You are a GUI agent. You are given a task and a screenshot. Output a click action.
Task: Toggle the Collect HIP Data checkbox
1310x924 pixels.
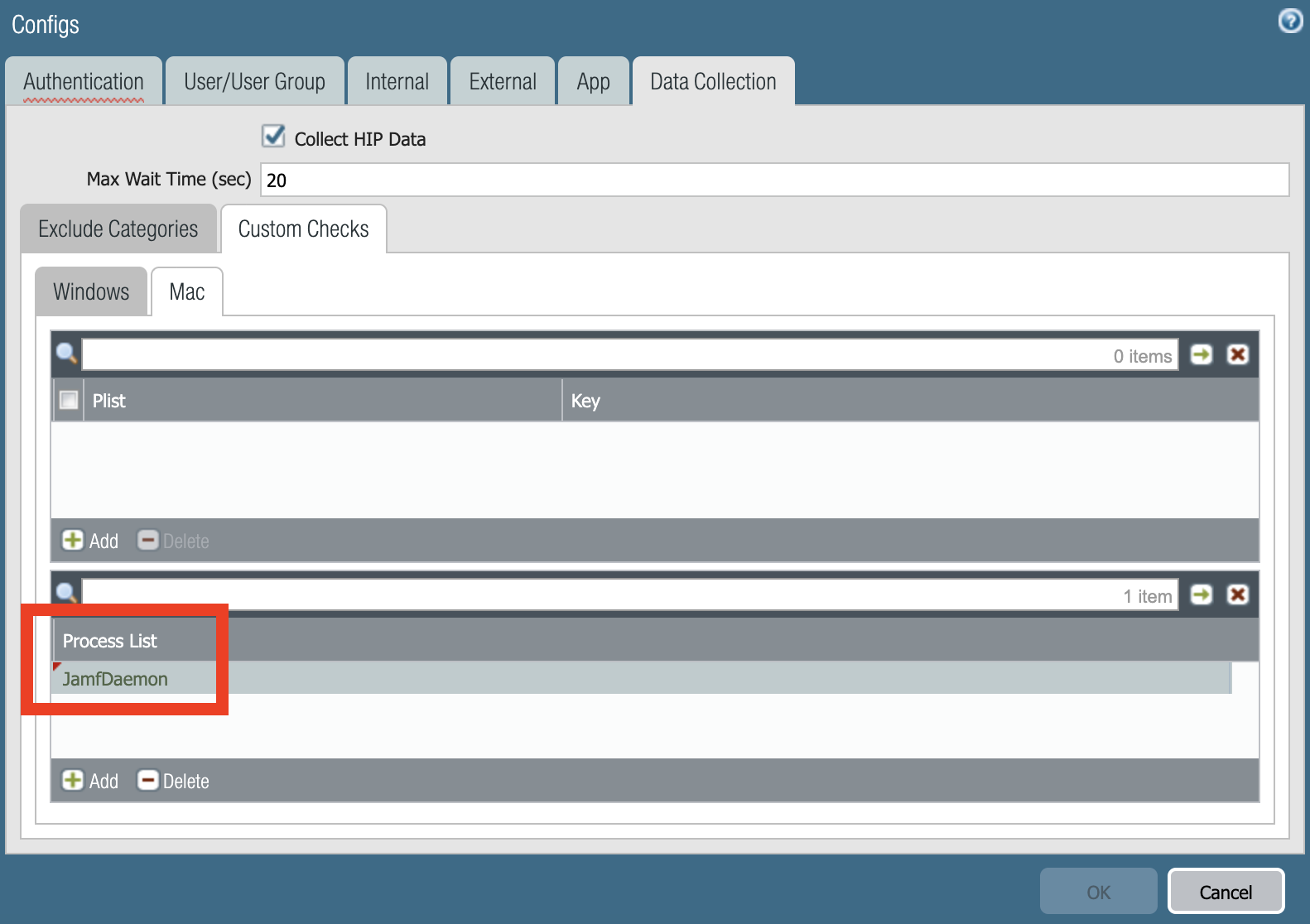pyautogui.click(x=273, y=136)
